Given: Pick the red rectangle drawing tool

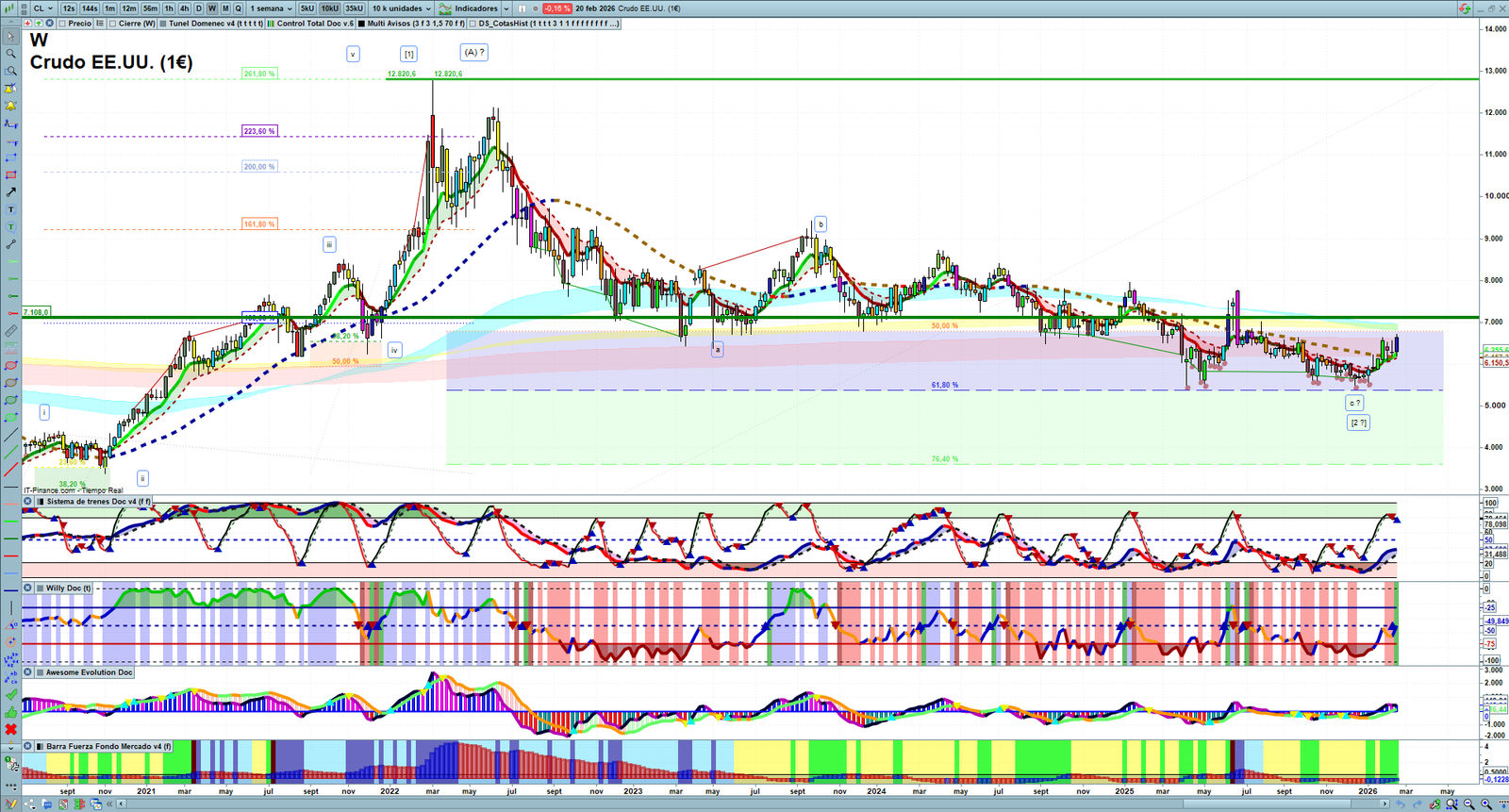Looking at the screenshot, I should 10,175.
